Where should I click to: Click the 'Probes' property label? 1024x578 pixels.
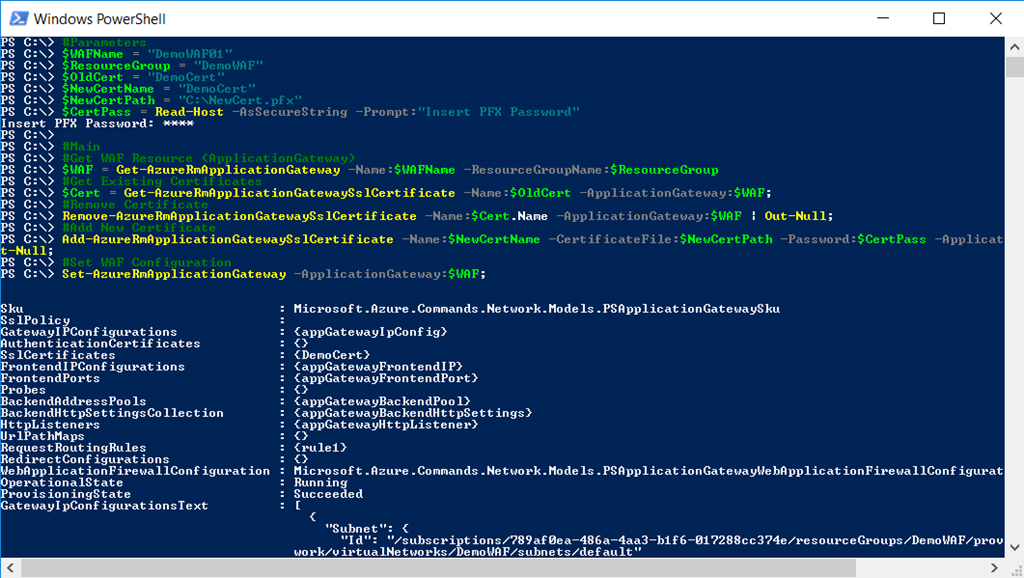(24, 390)
